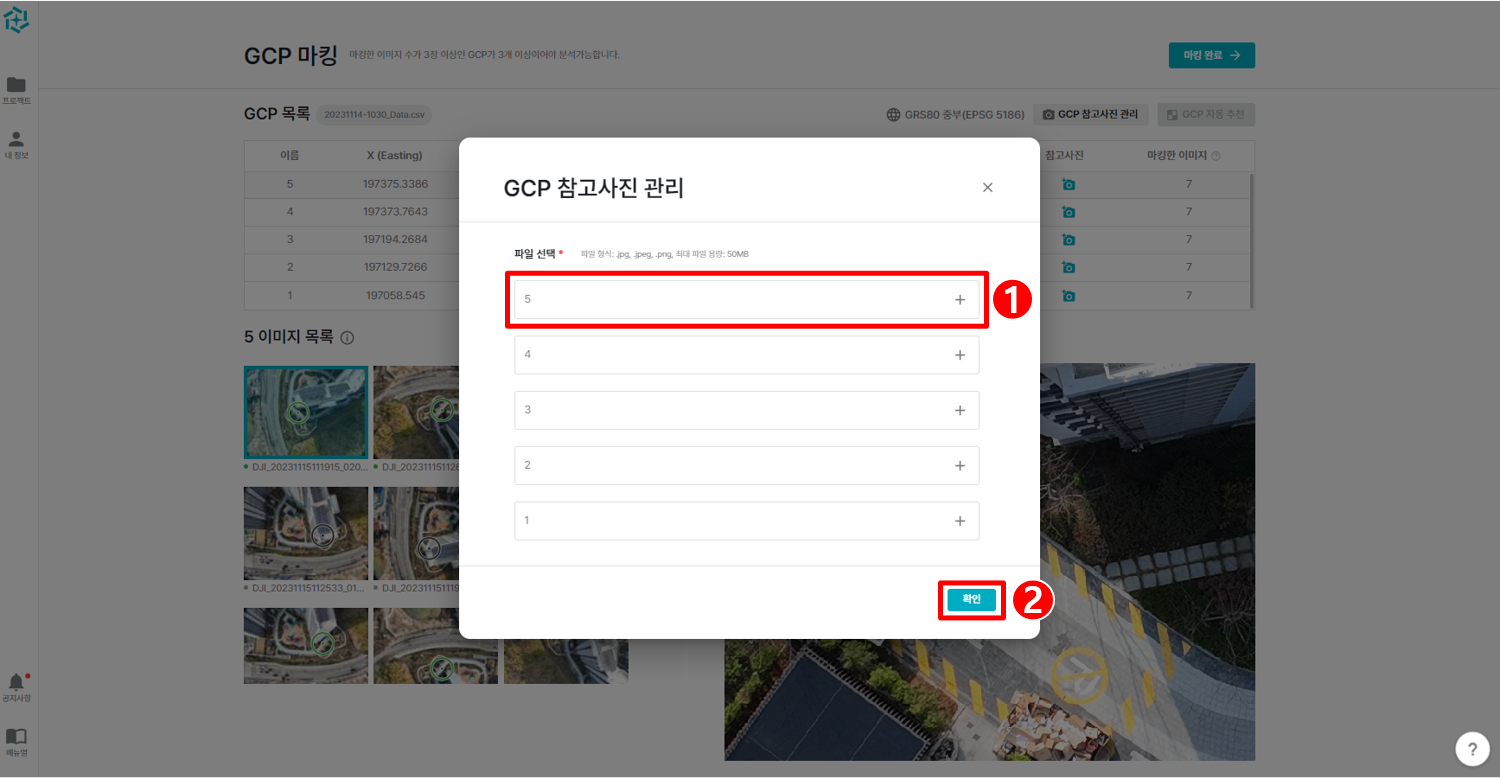Viewport: 1500px width, 778px height.
Task: Click the 마킹 완료 button
Action: click(1211, 55)
